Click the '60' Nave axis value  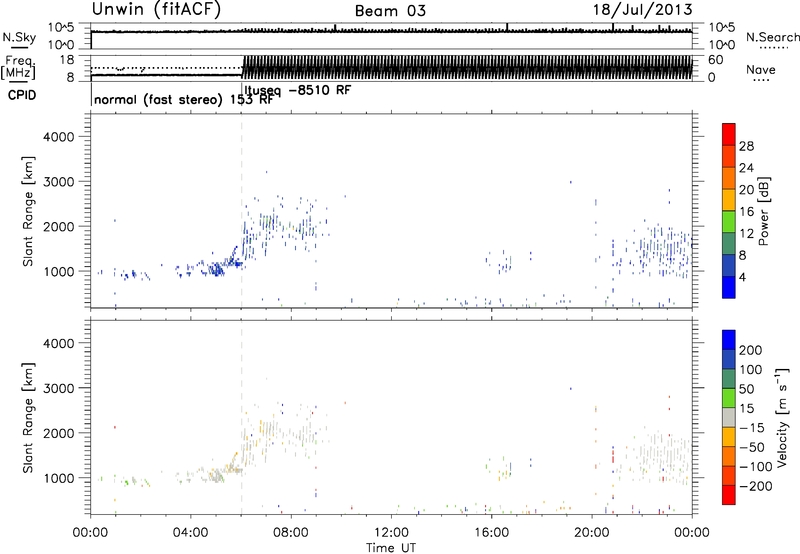(x=715, y=60)
